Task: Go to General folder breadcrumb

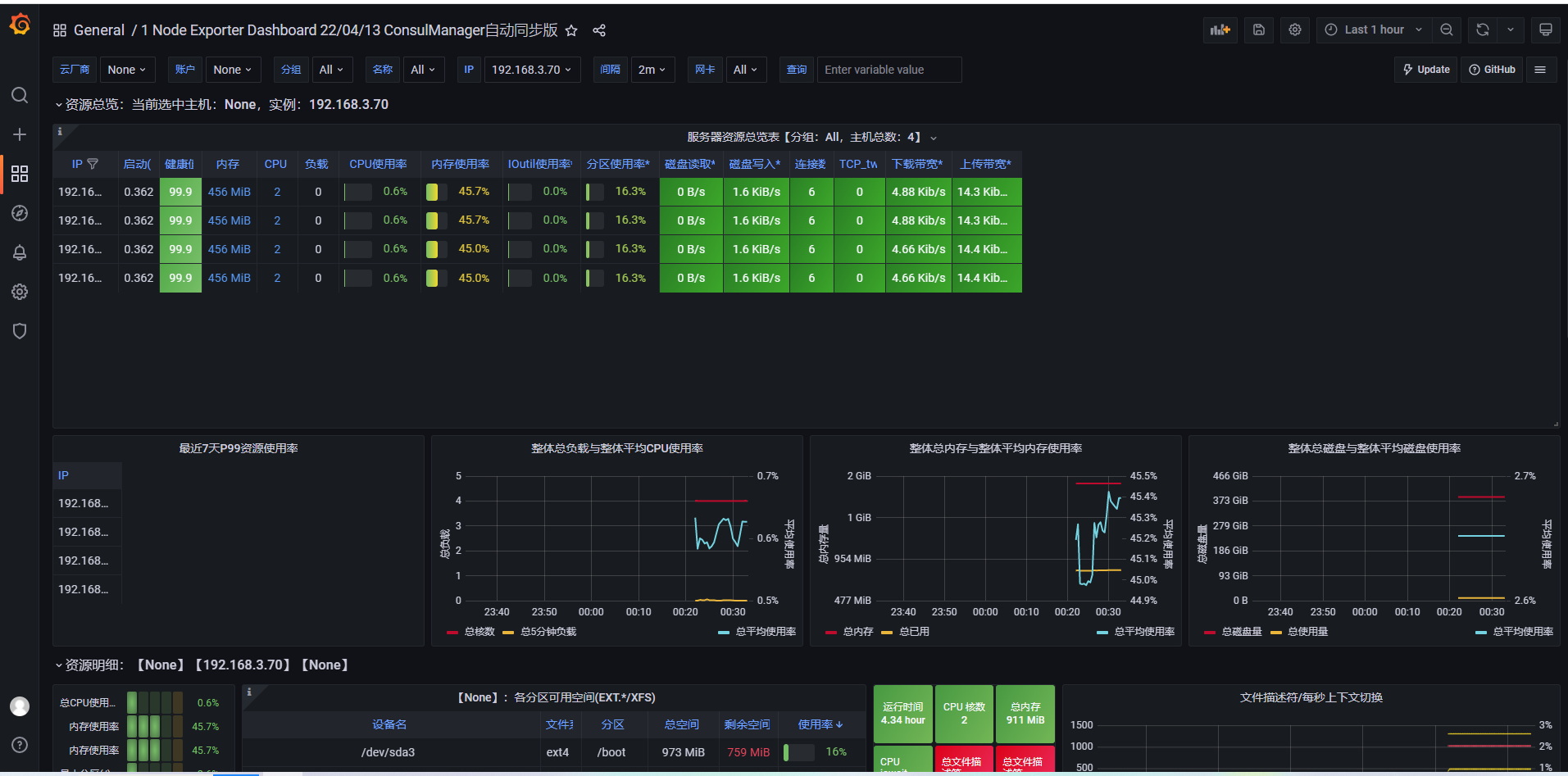Action: click(99, 30)
